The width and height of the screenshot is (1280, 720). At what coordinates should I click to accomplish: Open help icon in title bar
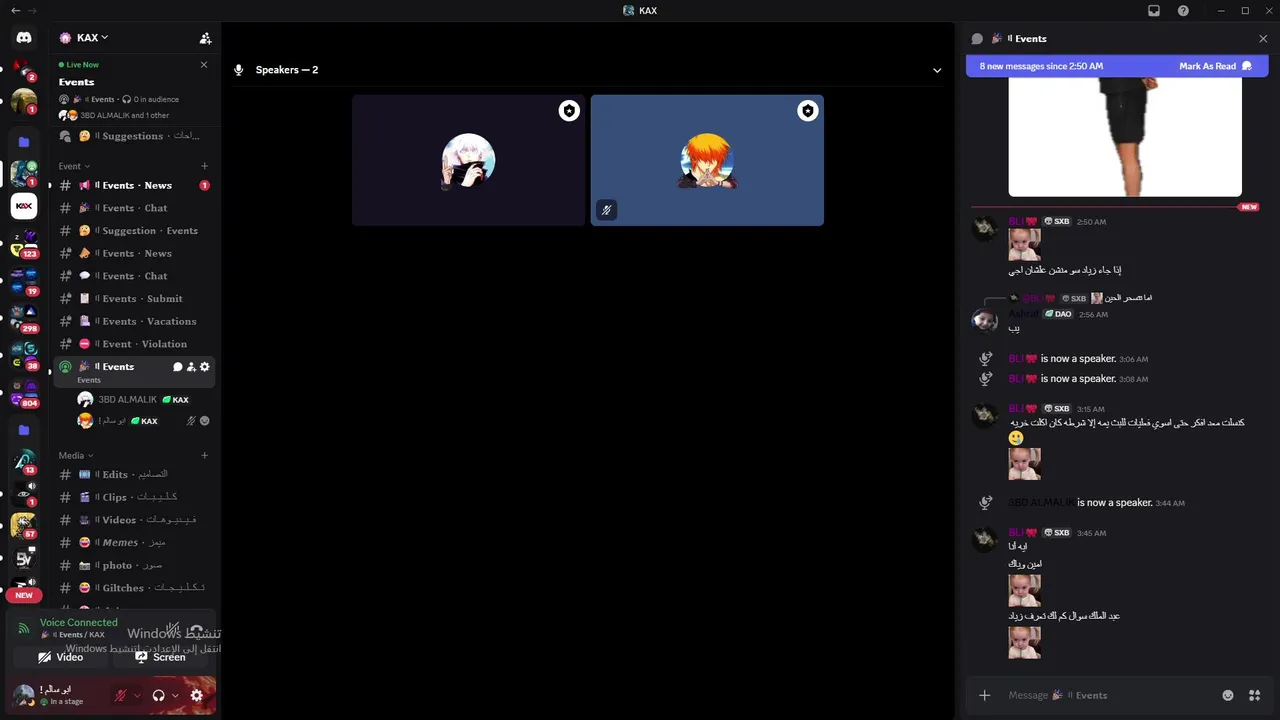(1184, 11)
